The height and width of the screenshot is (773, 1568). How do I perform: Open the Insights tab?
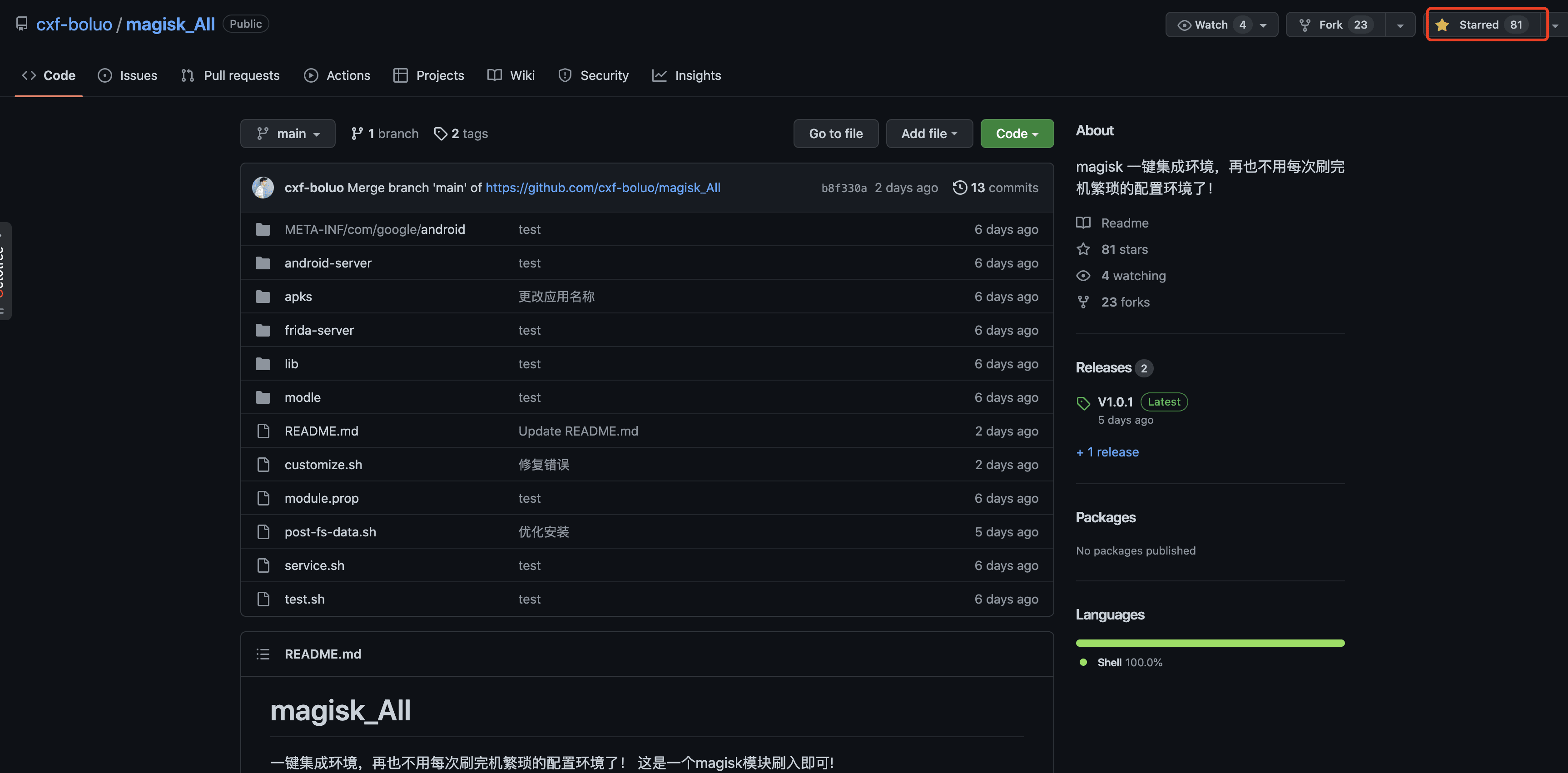(686, 75)
